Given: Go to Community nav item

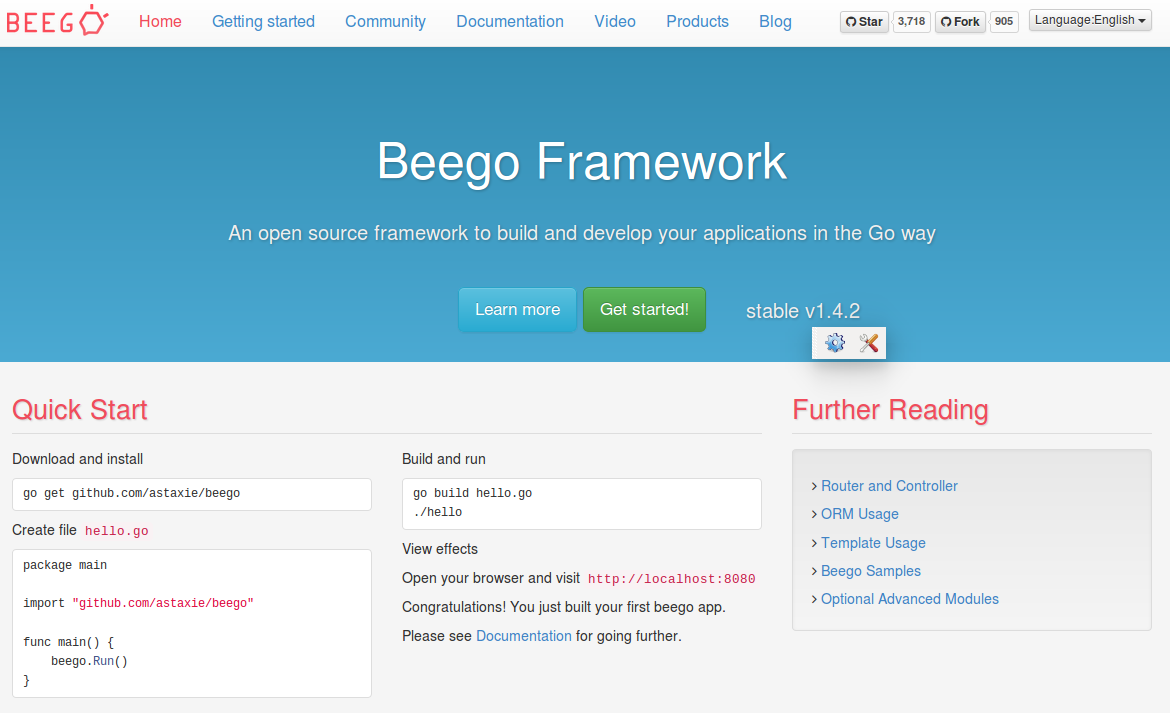Looking at the screenshot, I should point(385,22).
